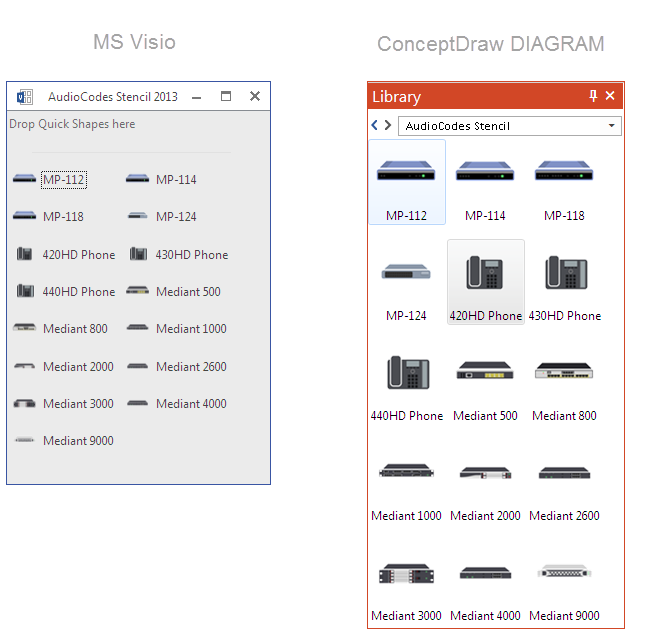
Task: Select MP-114 device in ConceptDraw Library
Action: pyautogui.click(x=485, y=171)
